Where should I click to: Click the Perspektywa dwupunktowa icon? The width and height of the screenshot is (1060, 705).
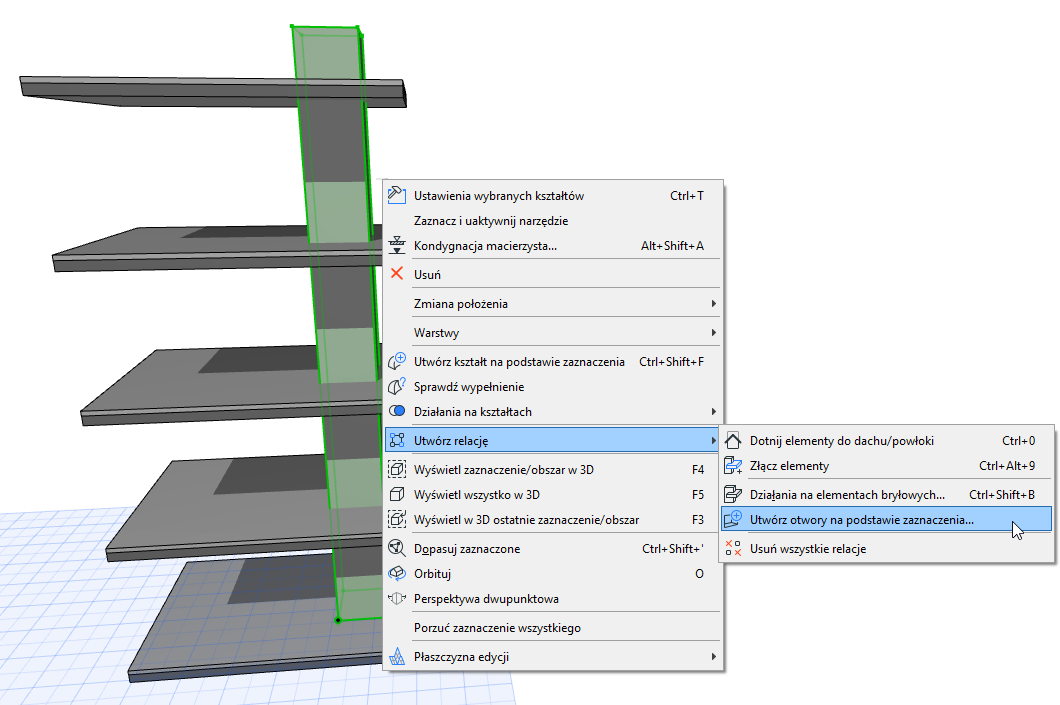coord(397,598)
